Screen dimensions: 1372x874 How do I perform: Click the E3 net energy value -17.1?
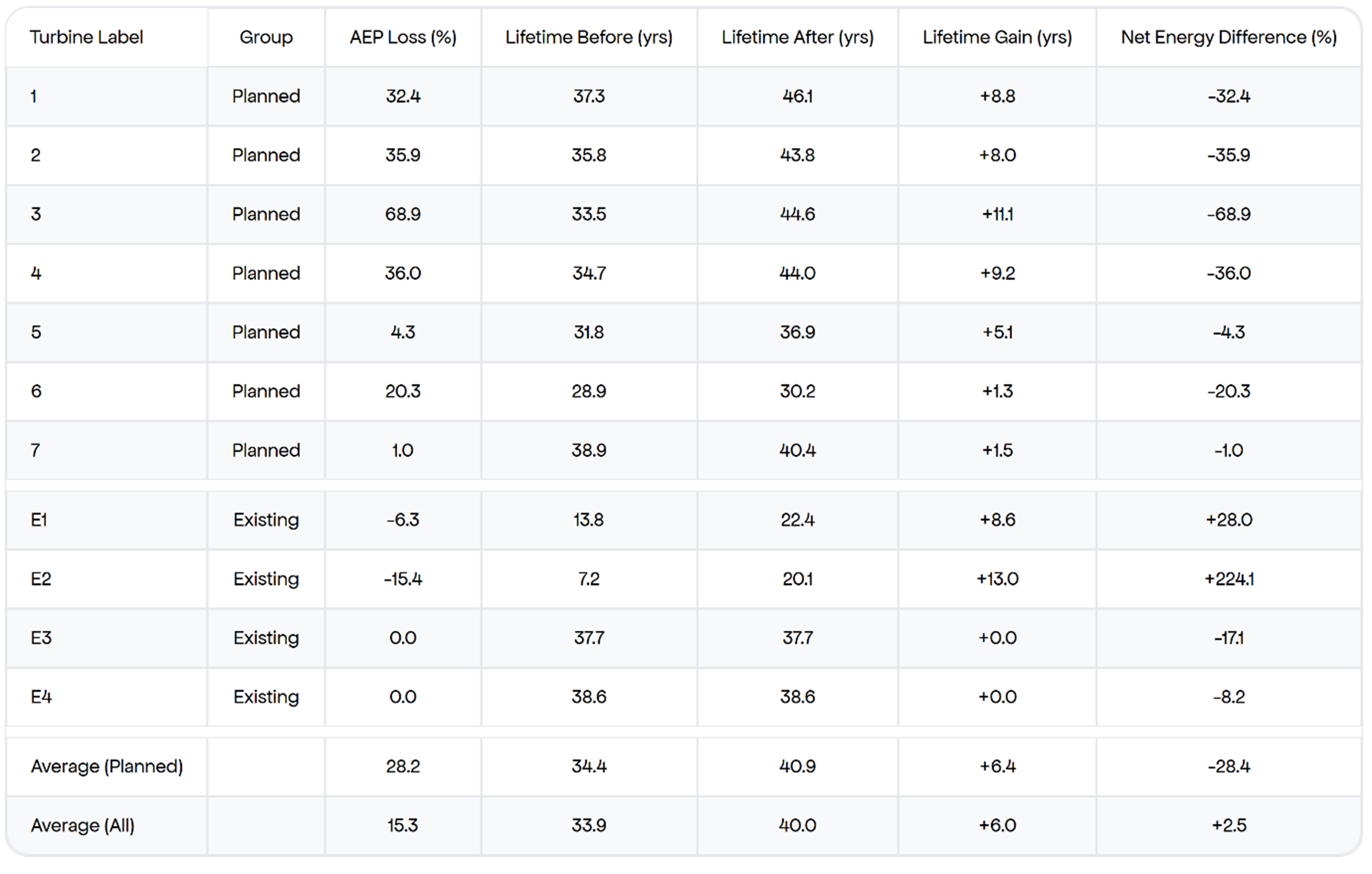point(1228,638)
